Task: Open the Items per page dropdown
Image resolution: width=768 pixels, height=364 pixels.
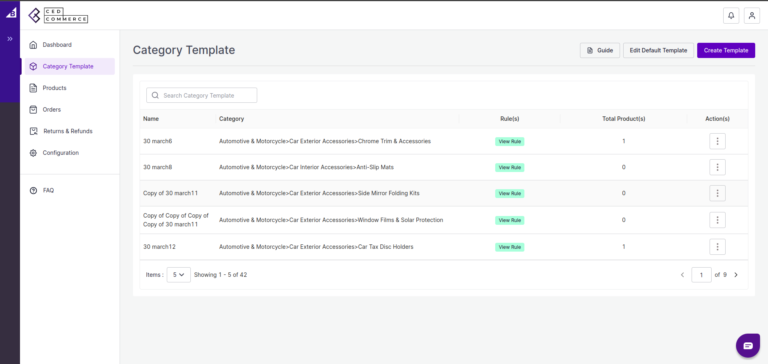Action: click(x=179, y=275)
